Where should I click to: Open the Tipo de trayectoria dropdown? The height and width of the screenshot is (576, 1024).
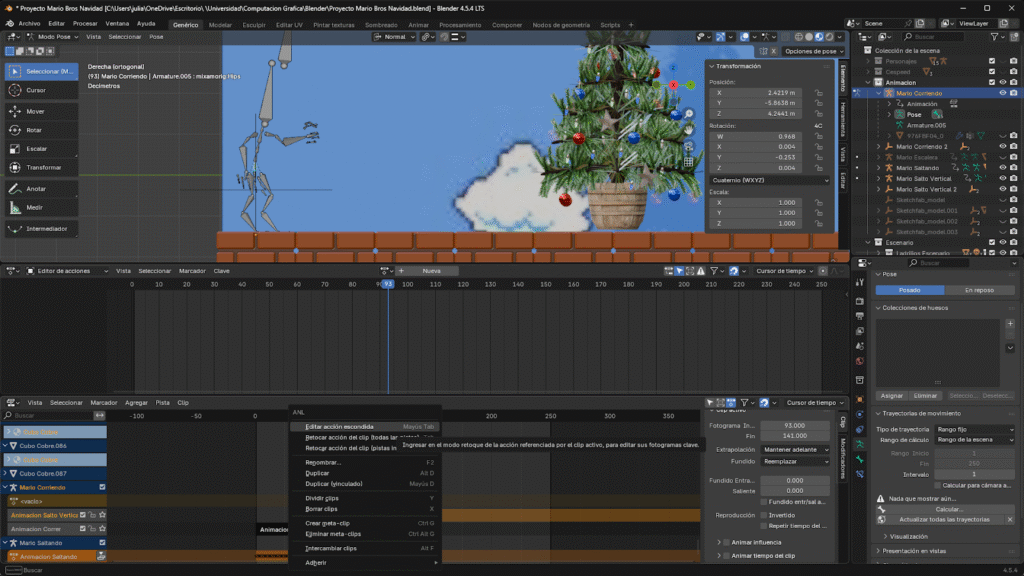[x=974, y=428]
